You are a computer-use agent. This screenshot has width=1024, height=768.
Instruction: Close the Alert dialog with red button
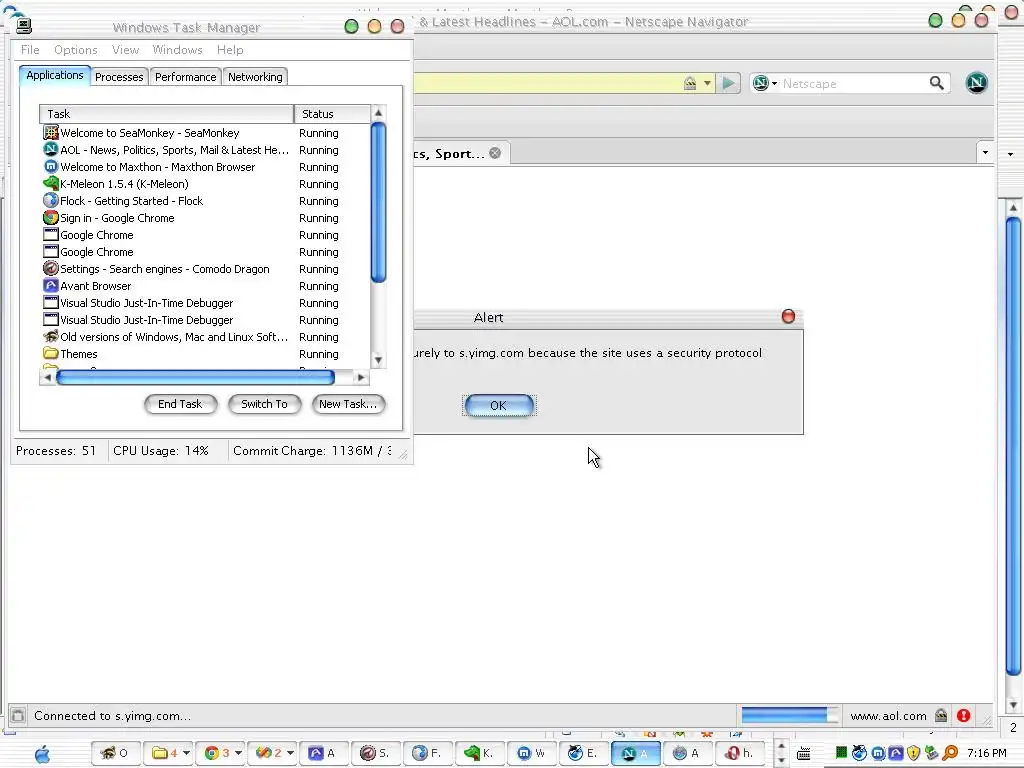click(788, 317)
